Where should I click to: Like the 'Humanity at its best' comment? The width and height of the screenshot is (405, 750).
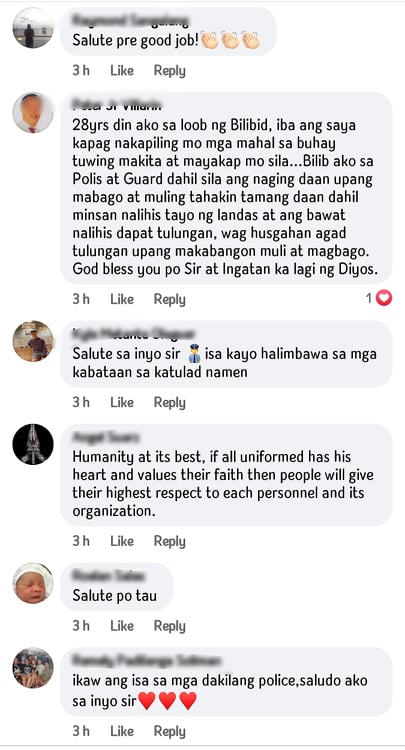coord(122,541)
